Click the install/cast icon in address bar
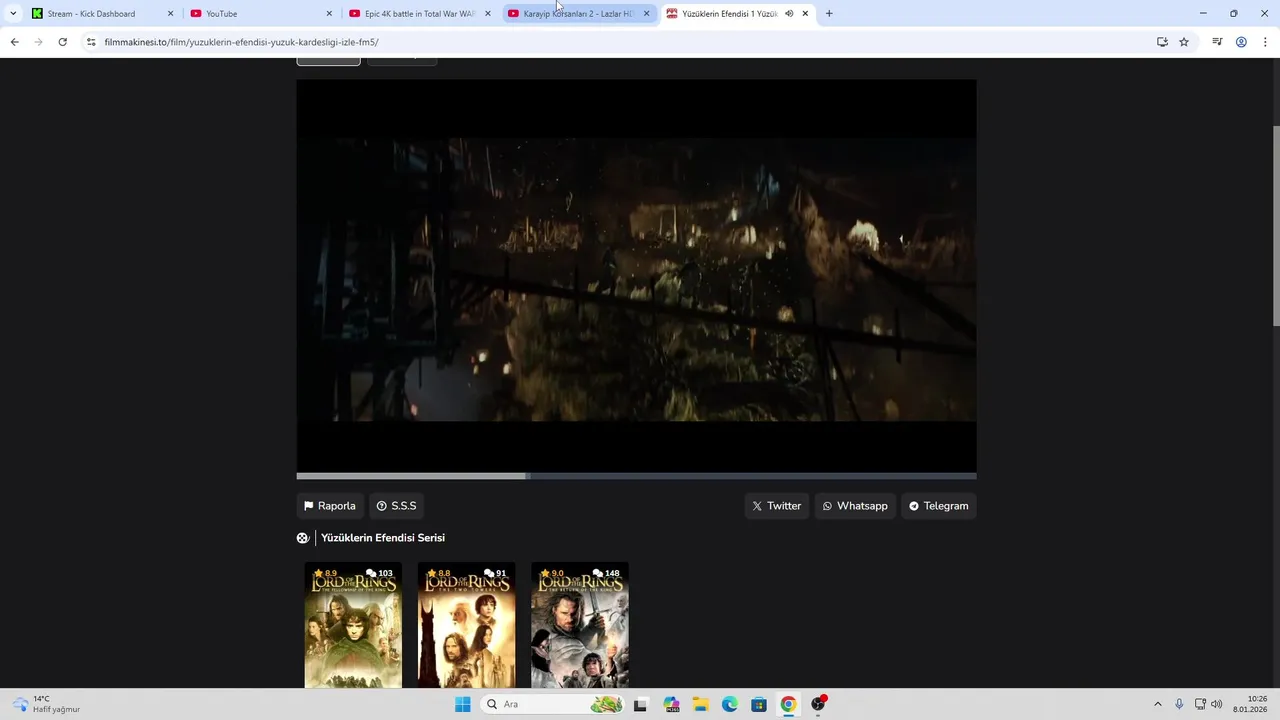This screenshot has width=1280, height=720. (x=1162, y=42)
